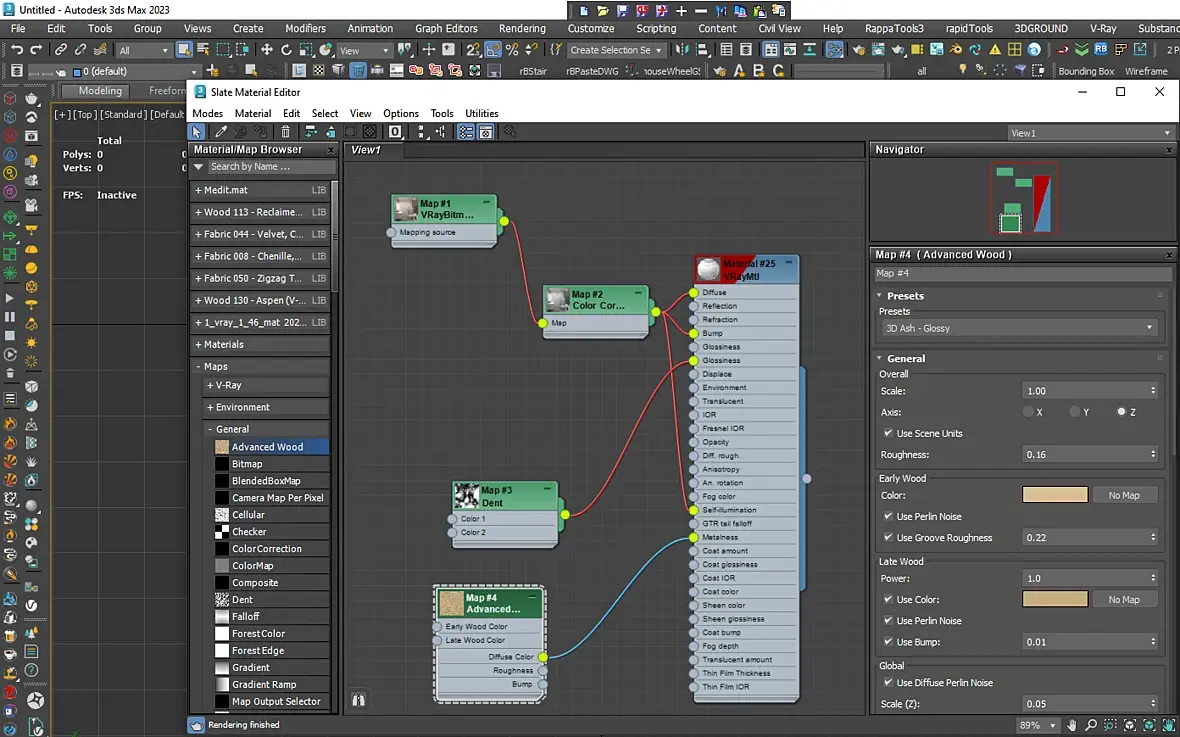The height and width of the screenshot is (737, 1180).
Task: Click the eyedropper pick material tool
Action: 221,132
